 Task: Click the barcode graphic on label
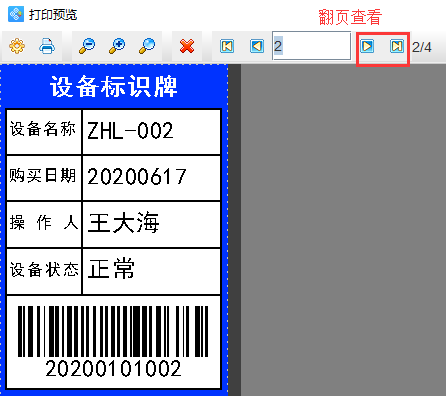click(113, 331)
